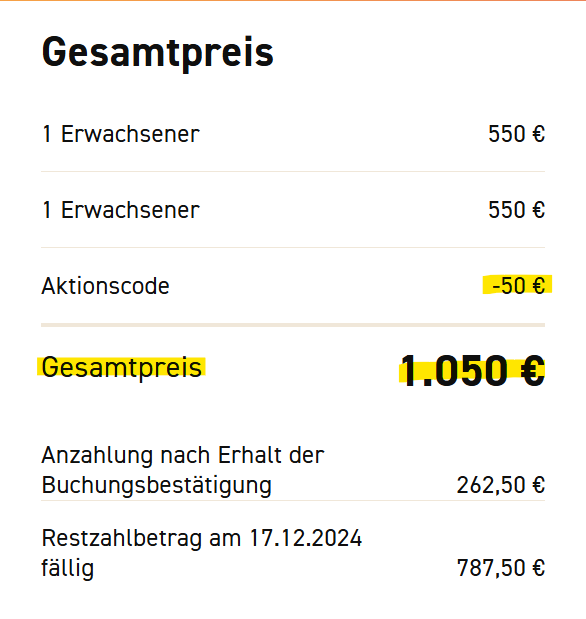Select the highlighted -50 € discount
Image resolution: width=586 pixels, height=619 pixels.
518,286
